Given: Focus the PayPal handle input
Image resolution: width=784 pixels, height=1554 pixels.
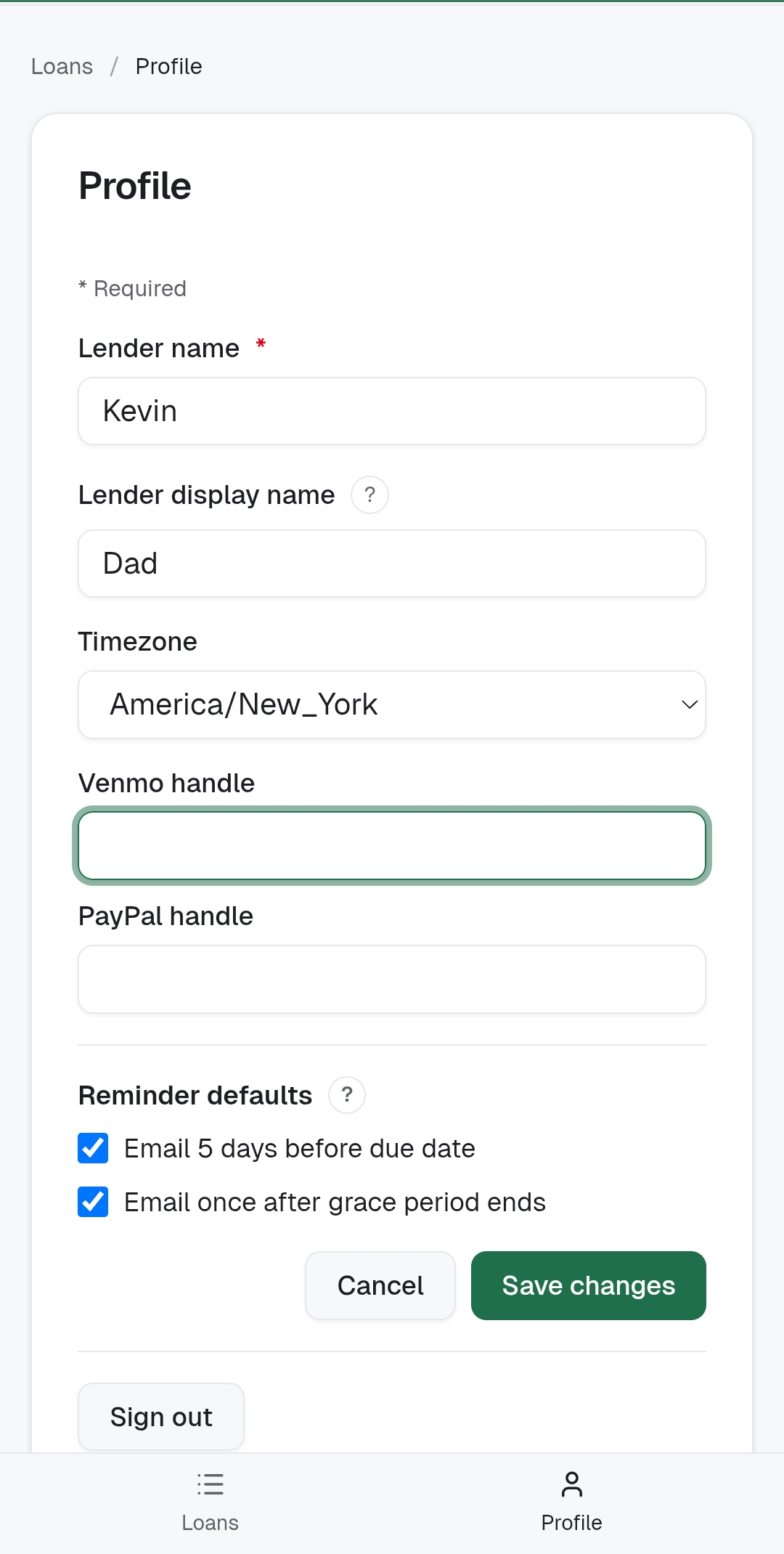Looking at the screenshot, I should 391,979.
